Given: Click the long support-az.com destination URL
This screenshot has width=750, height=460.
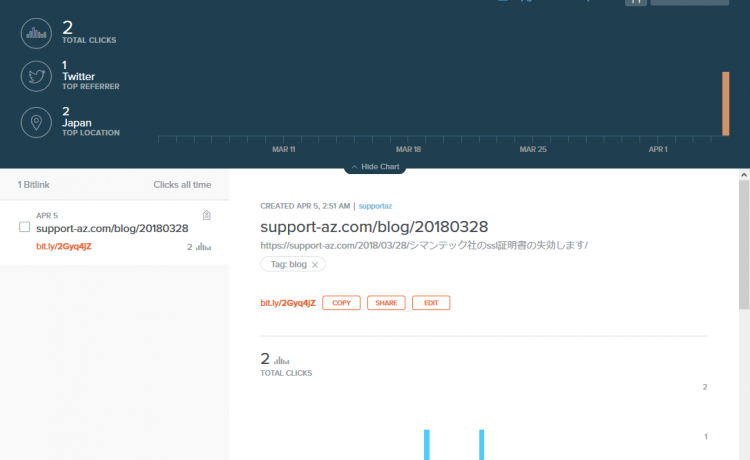Looking at the screenshot, I should [424, 245].
